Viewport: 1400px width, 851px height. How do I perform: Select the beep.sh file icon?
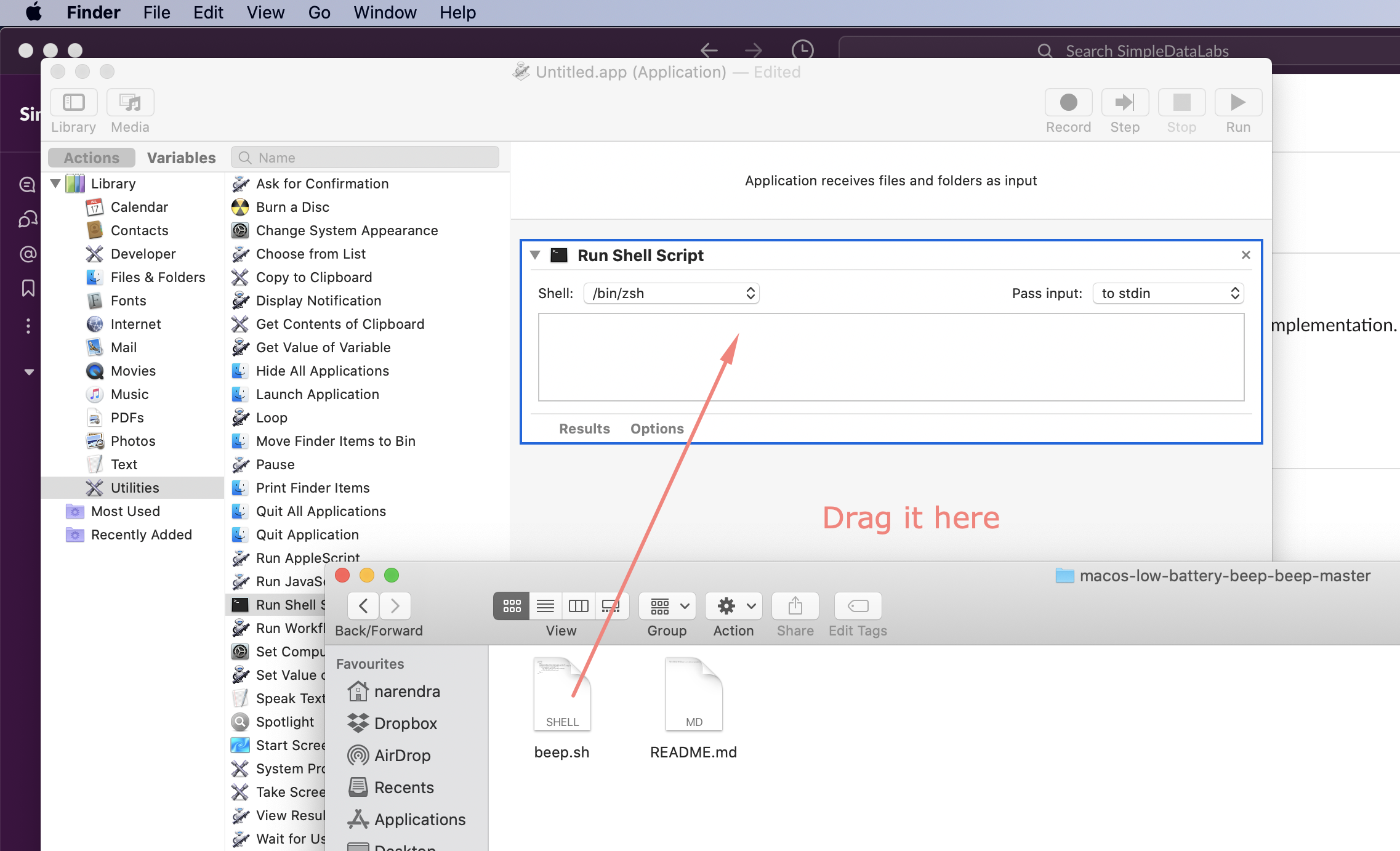tap(561, 694)
